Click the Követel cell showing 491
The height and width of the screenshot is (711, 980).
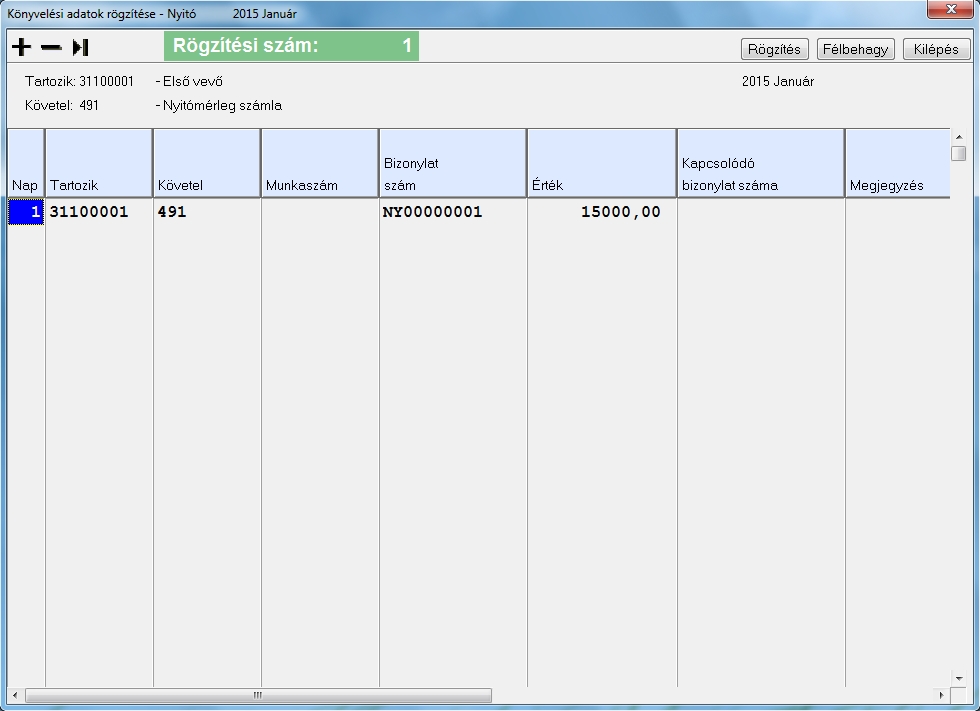click(x=206, y=212)
